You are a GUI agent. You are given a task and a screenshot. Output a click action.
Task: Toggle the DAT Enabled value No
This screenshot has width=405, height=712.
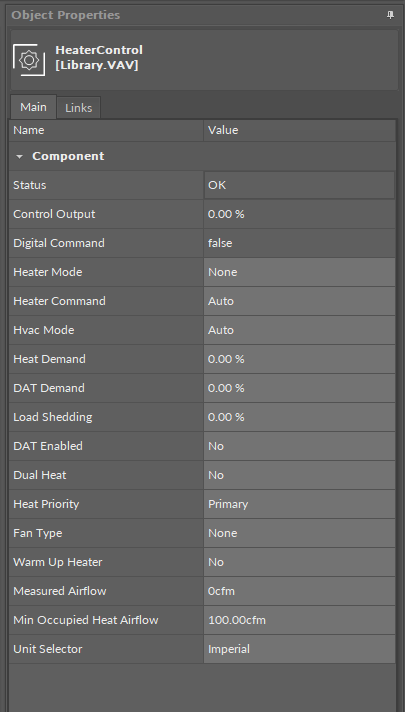pos(299,446)
